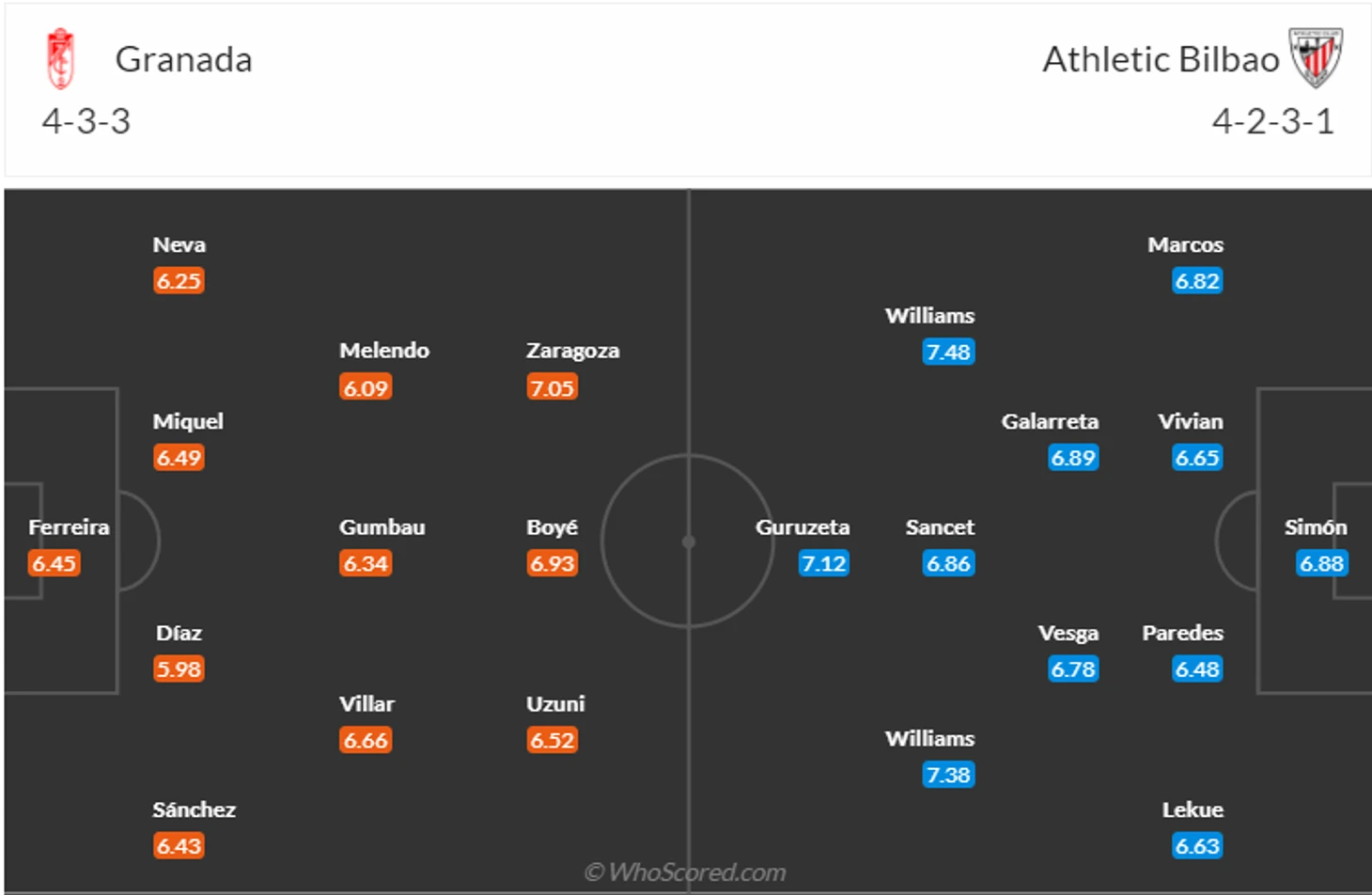
Task: Select the Williams 7.38 rating badge
Action: coord(948,775)
